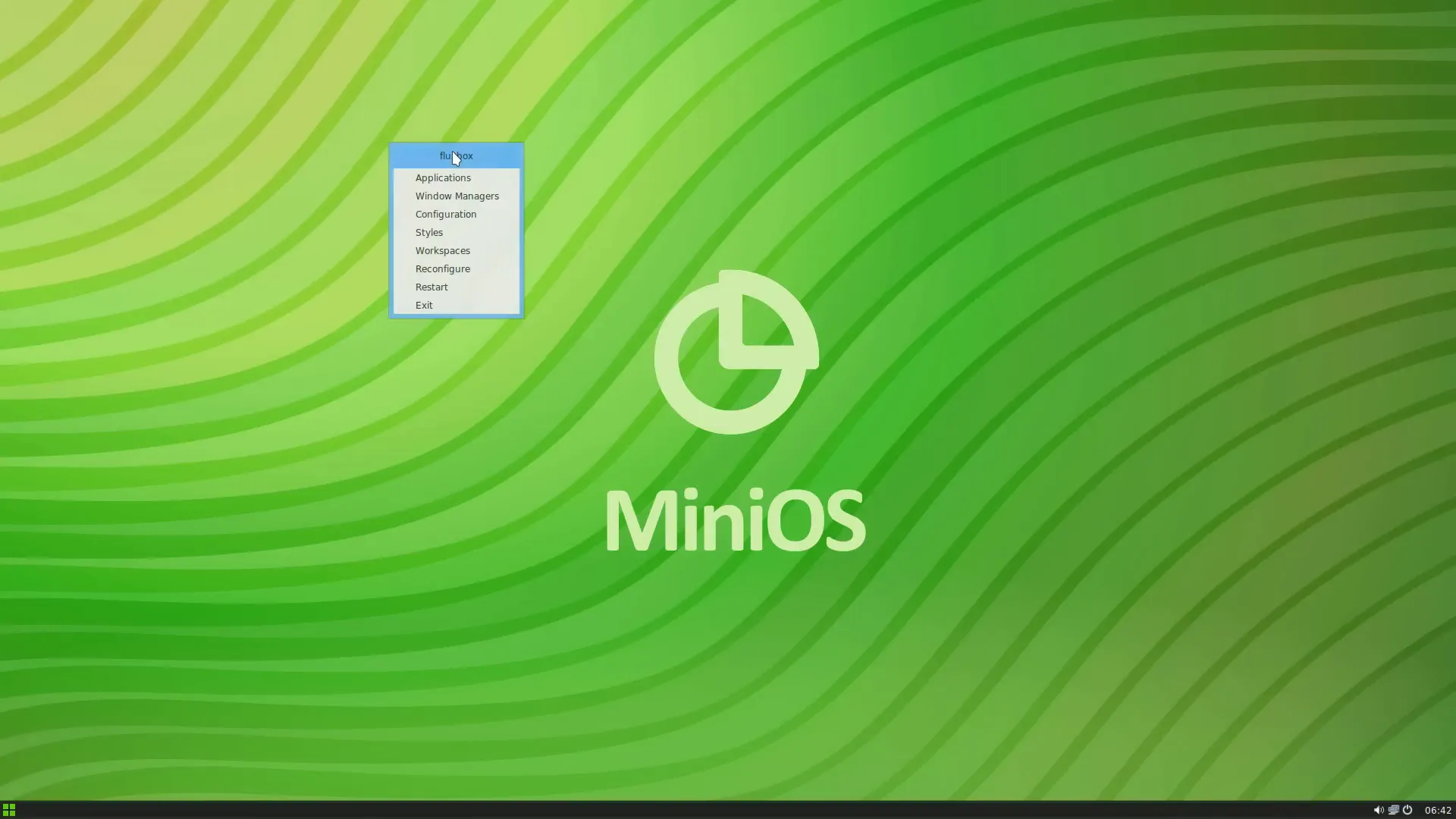Click the power button tray icon
Viewport: 1456px width, 819px height.
tap(1407, 810)
